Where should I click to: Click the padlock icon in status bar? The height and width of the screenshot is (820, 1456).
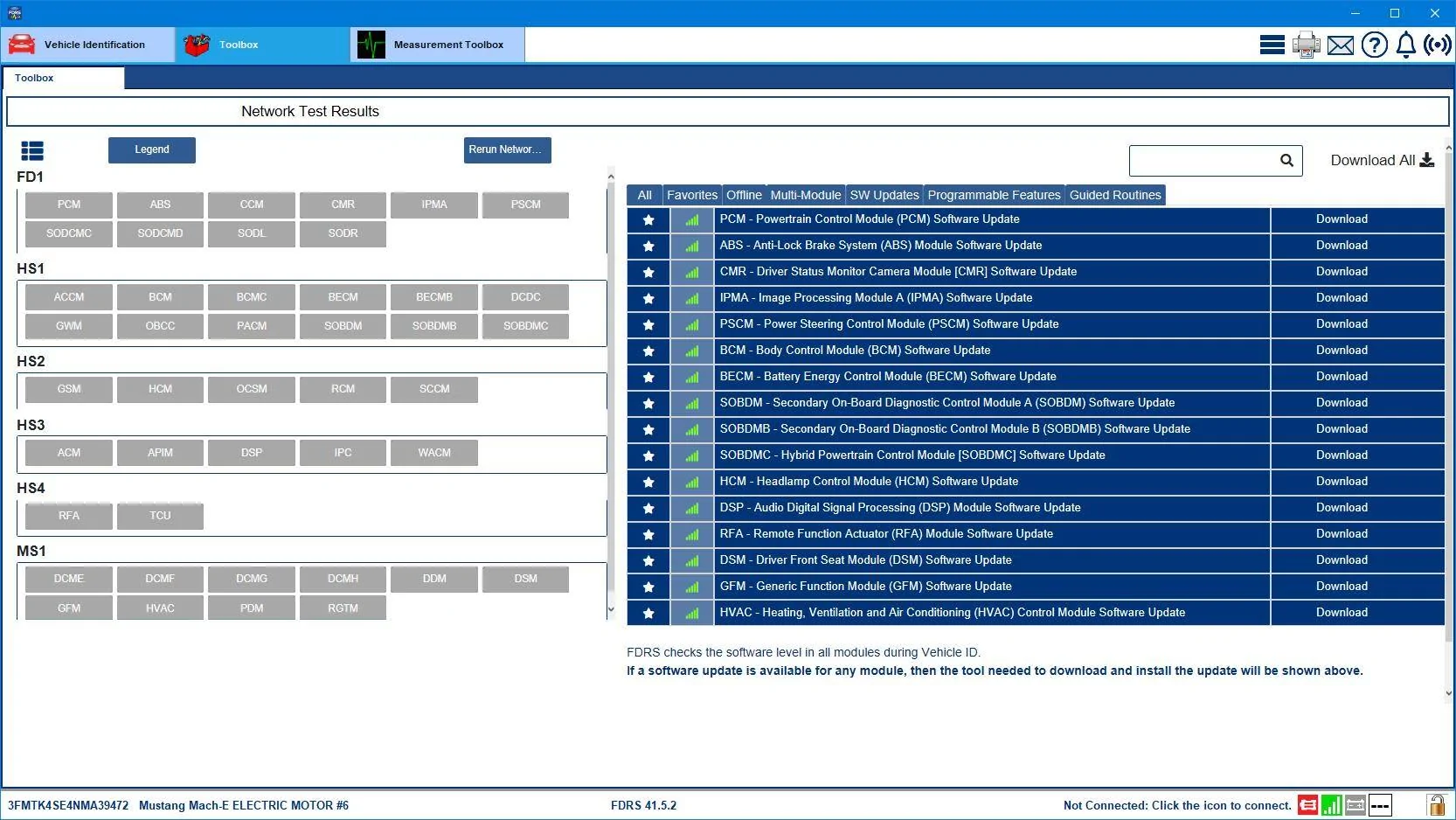coord(1436,804)
